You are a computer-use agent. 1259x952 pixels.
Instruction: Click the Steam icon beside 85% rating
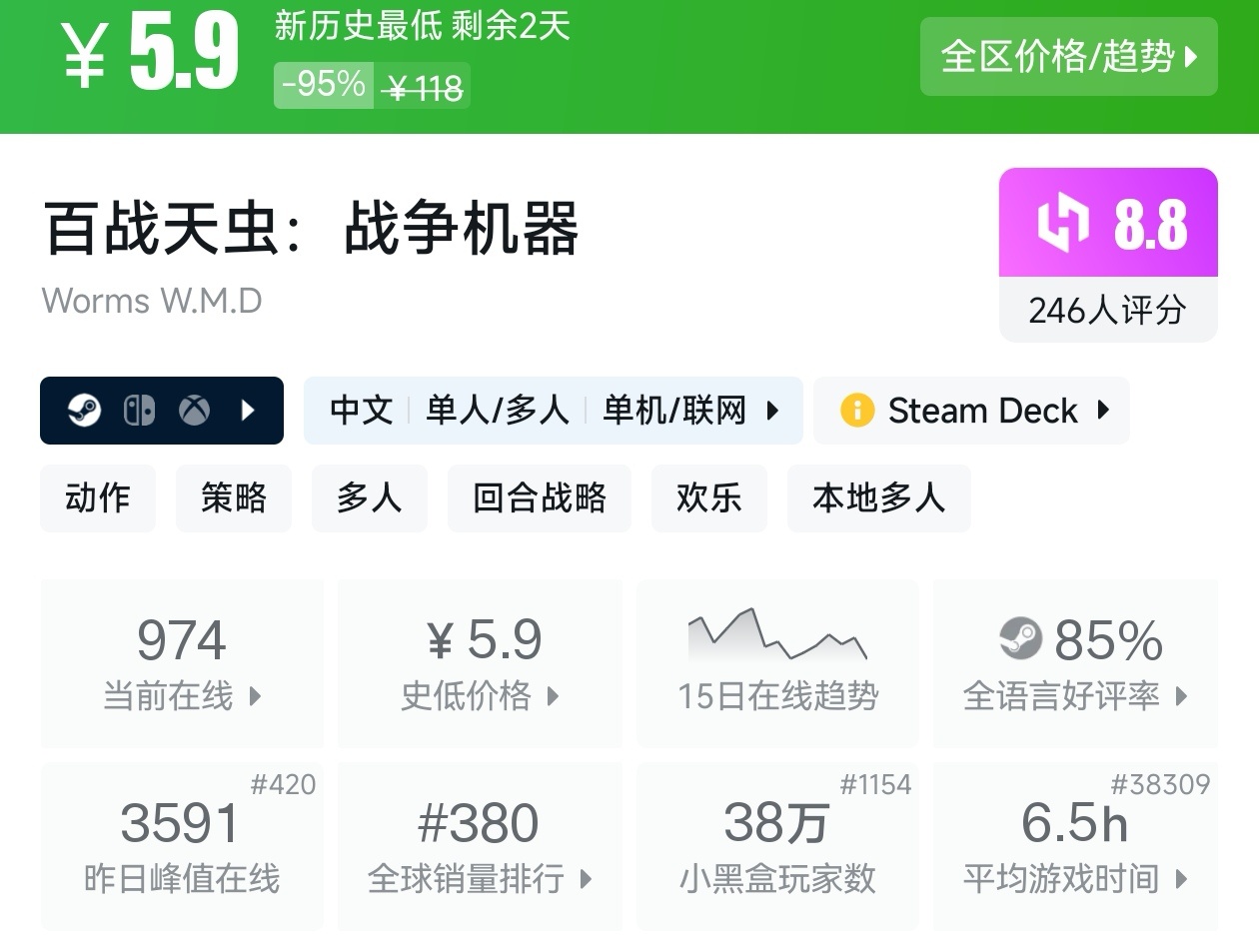(1020, 639)
